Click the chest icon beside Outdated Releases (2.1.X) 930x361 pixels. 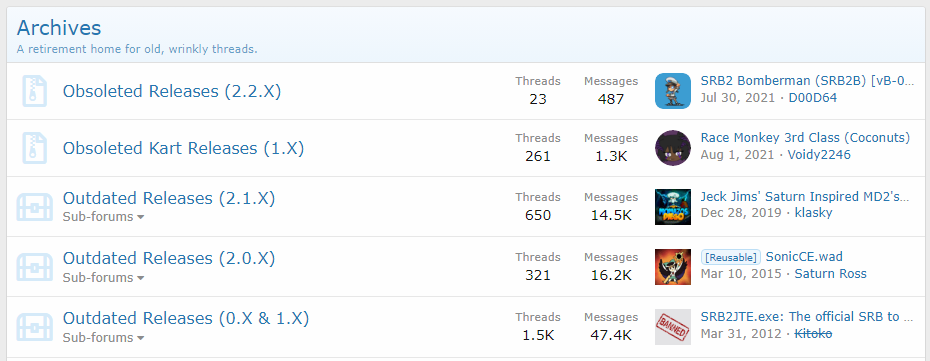(x=34, y=207)
